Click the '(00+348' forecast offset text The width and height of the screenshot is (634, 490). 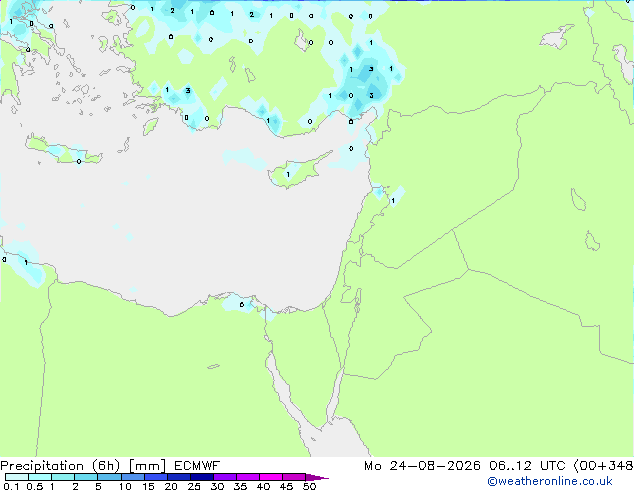(x=603, y=466)
